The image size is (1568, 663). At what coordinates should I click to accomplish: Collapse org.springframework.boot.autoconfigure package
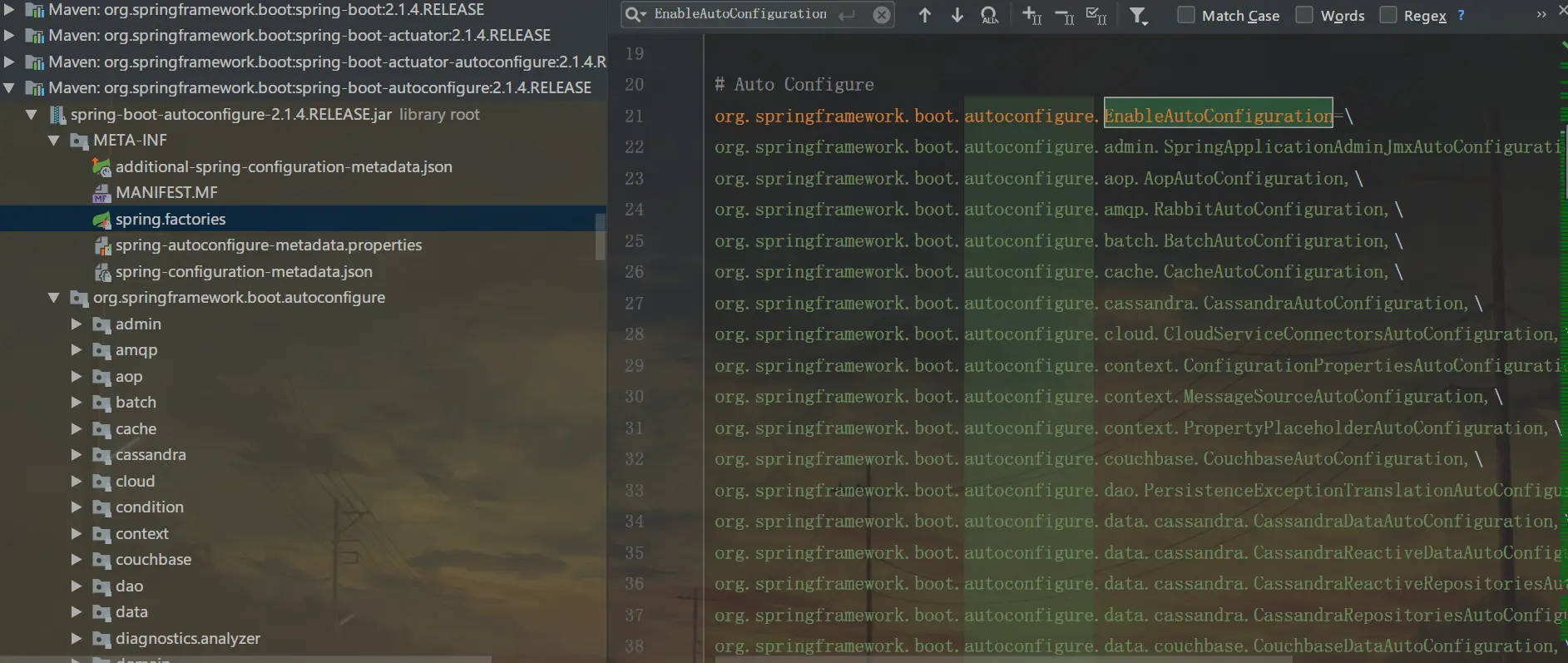(54, 297)
